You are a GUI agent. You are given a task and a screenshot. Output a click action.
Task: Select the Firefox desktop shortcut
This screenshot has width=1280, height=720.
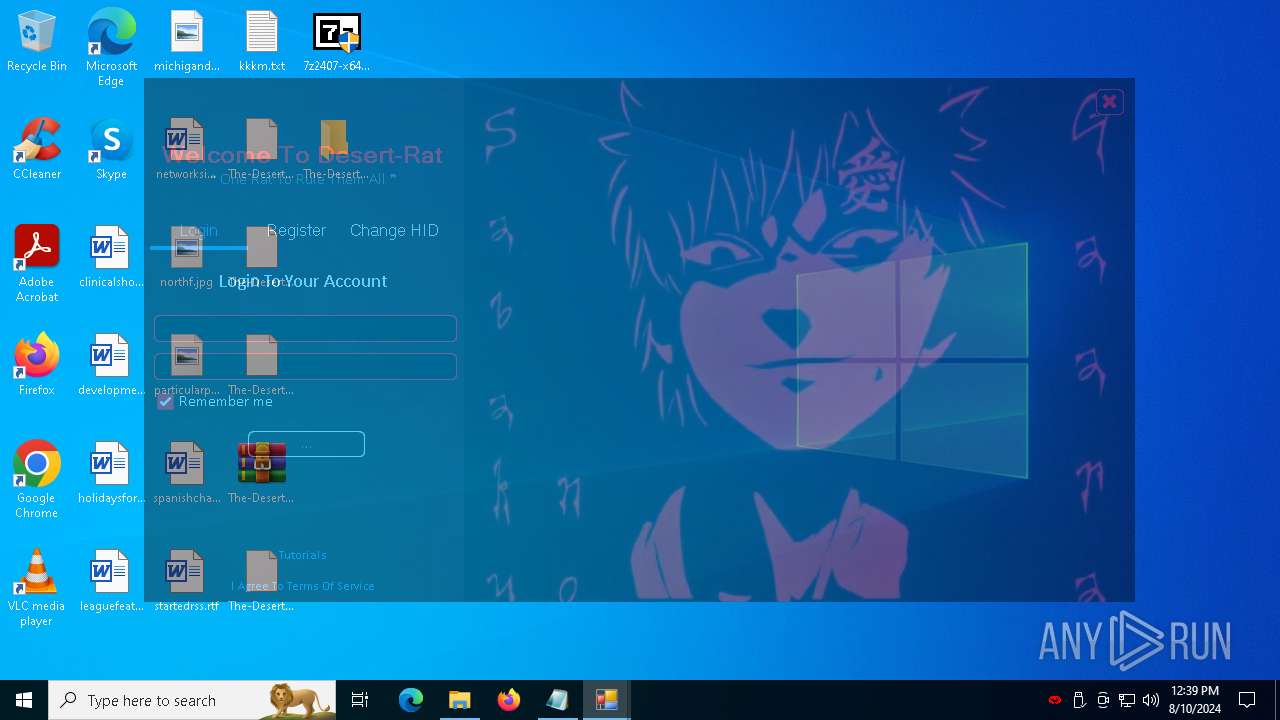[37, 366]
